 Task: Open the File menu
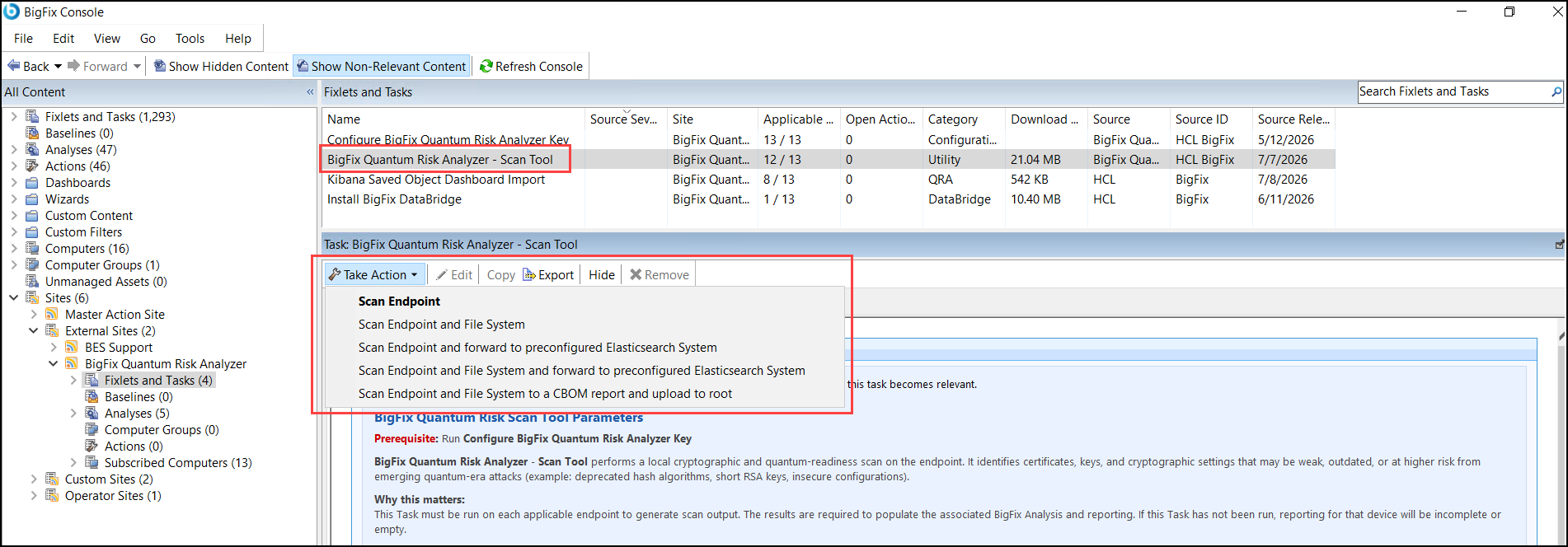point(23,39)
